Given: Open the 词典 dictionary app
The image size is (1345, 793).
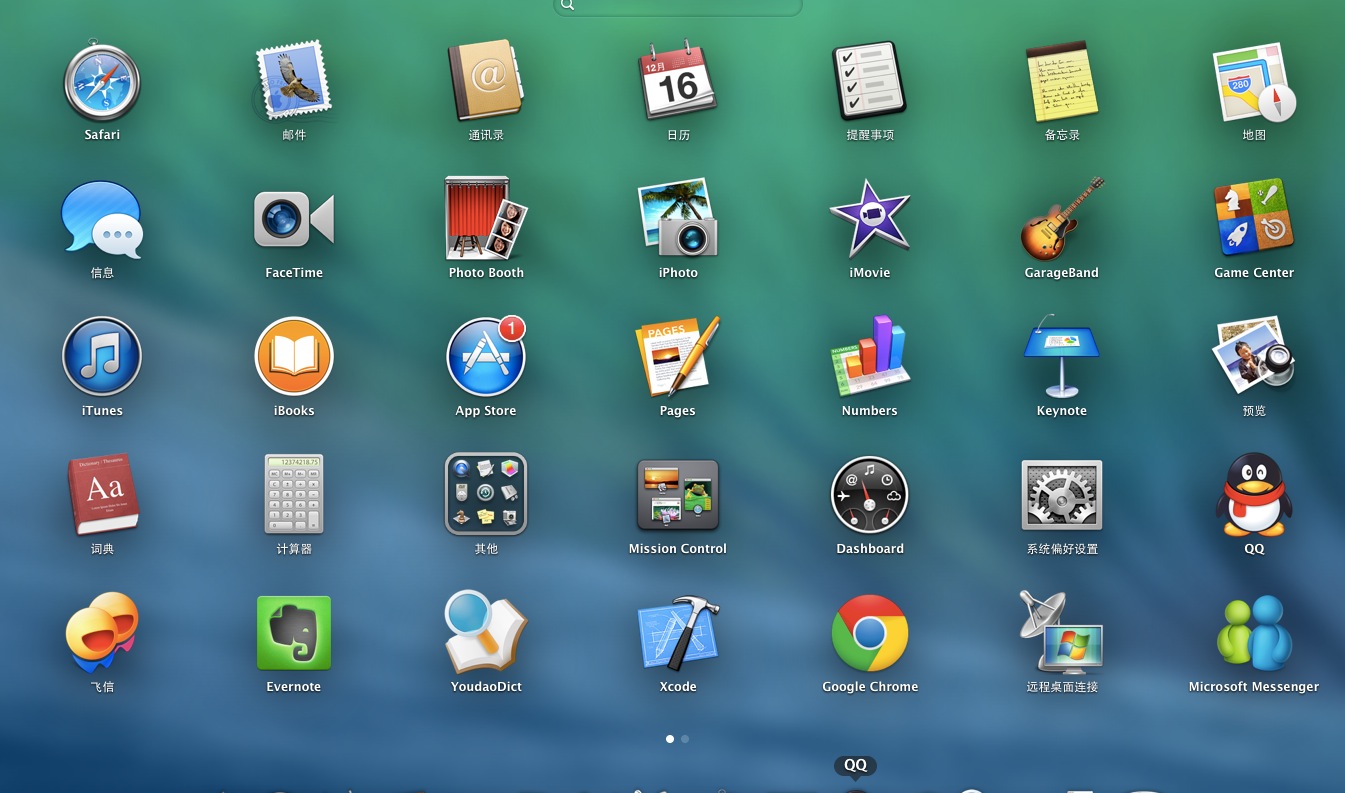Looking at the screenshot, I should click(102, 495).
